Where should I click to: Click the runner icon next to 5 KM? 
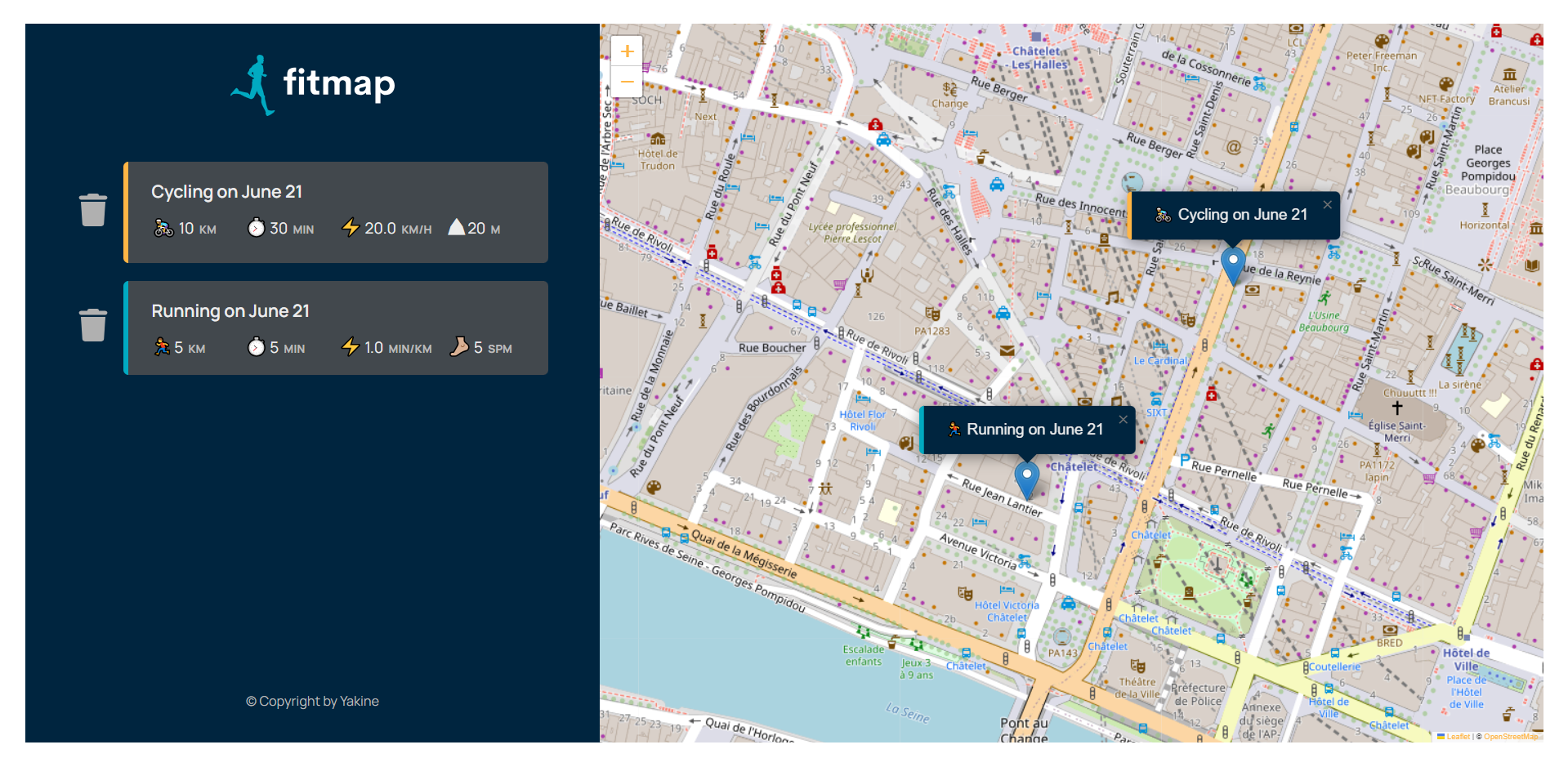[x=162, y=347]
